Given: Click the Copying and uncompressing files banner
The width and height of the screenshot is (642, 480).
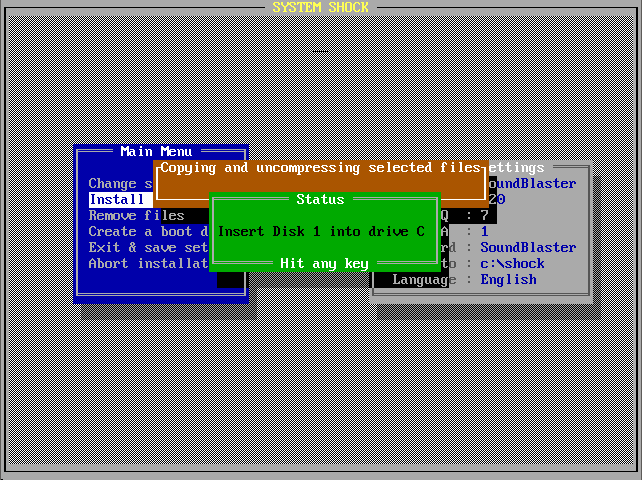Looking at the screenshot, I should click(x=320, y=168).
